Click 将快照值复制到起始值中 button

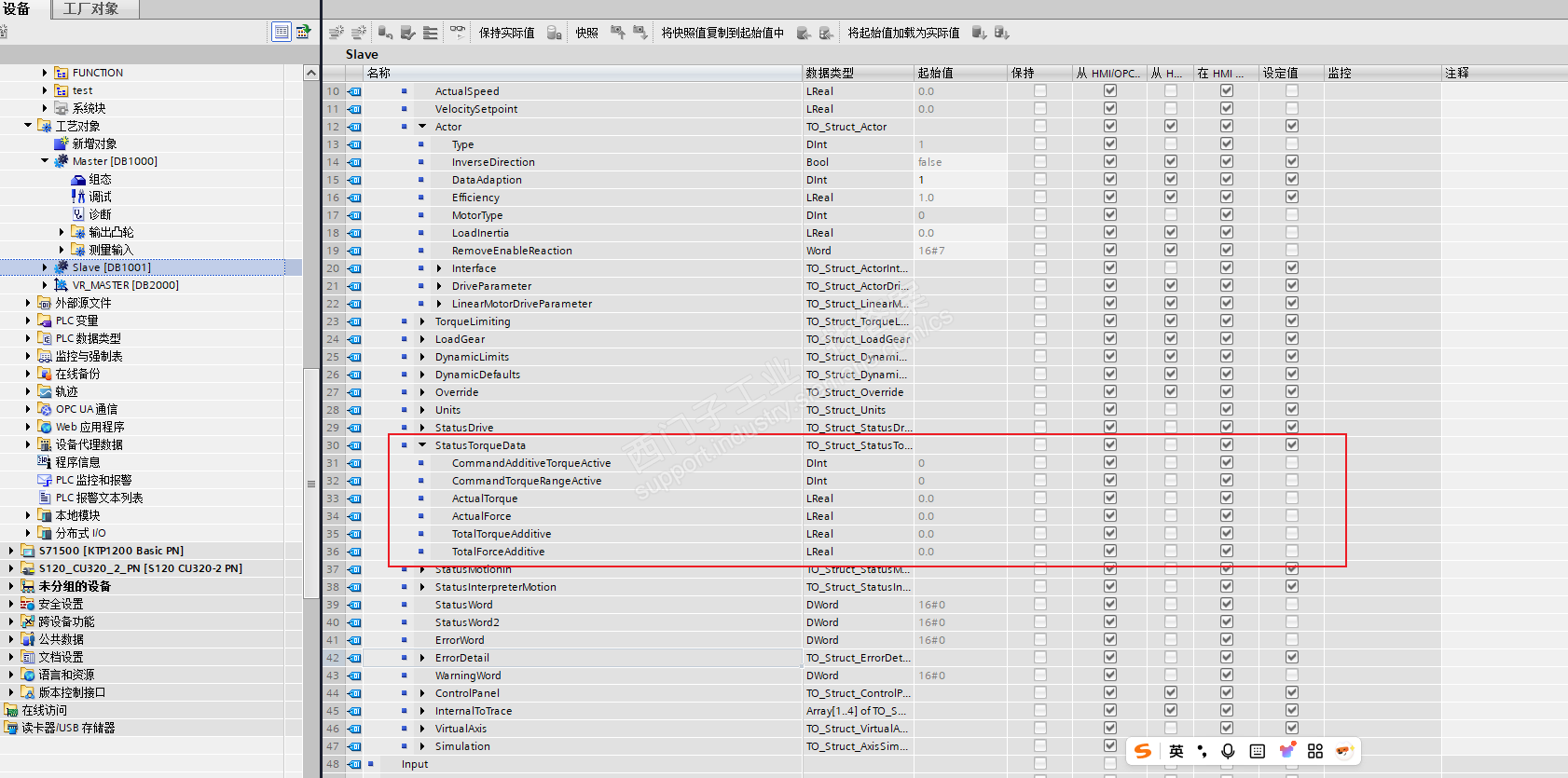(722, 33)
